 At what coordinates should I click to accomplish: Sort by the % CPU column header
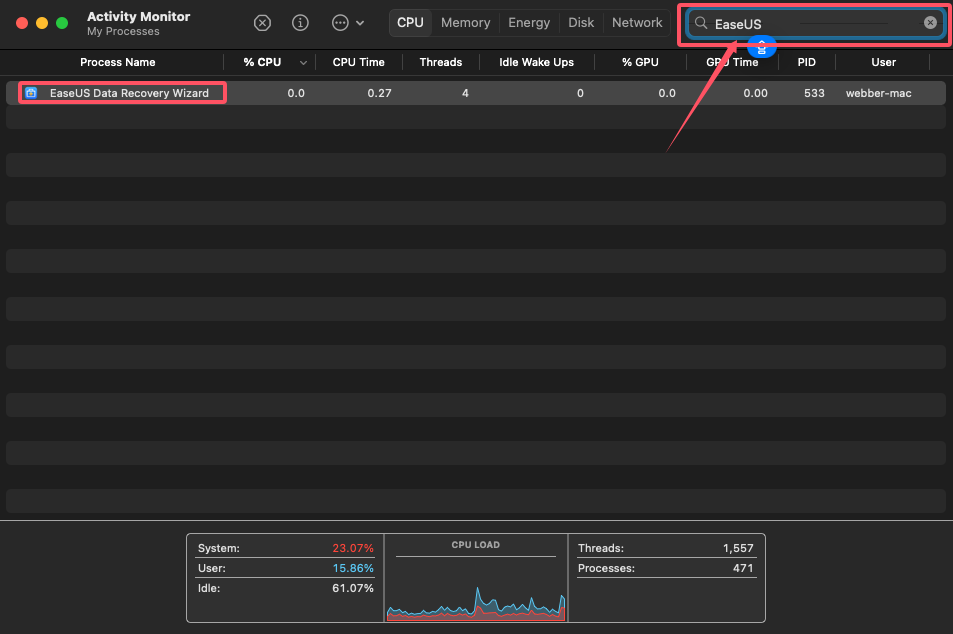[x=262, y=62]
